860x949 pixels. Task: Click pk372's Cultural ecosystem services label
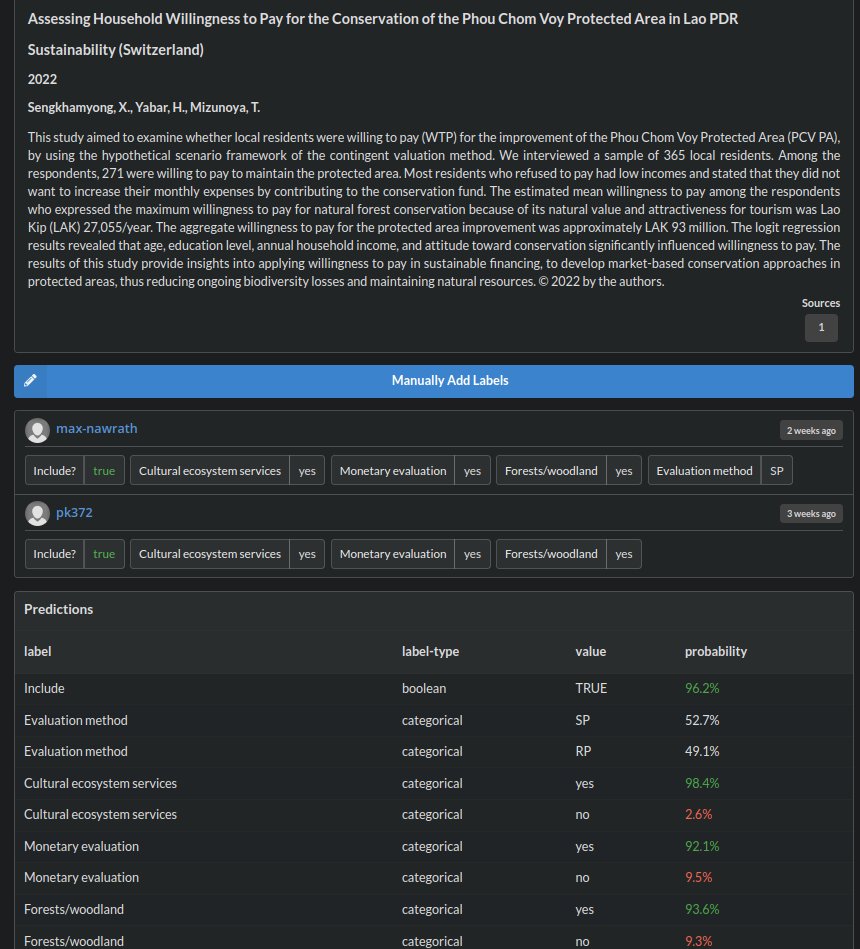228,554
